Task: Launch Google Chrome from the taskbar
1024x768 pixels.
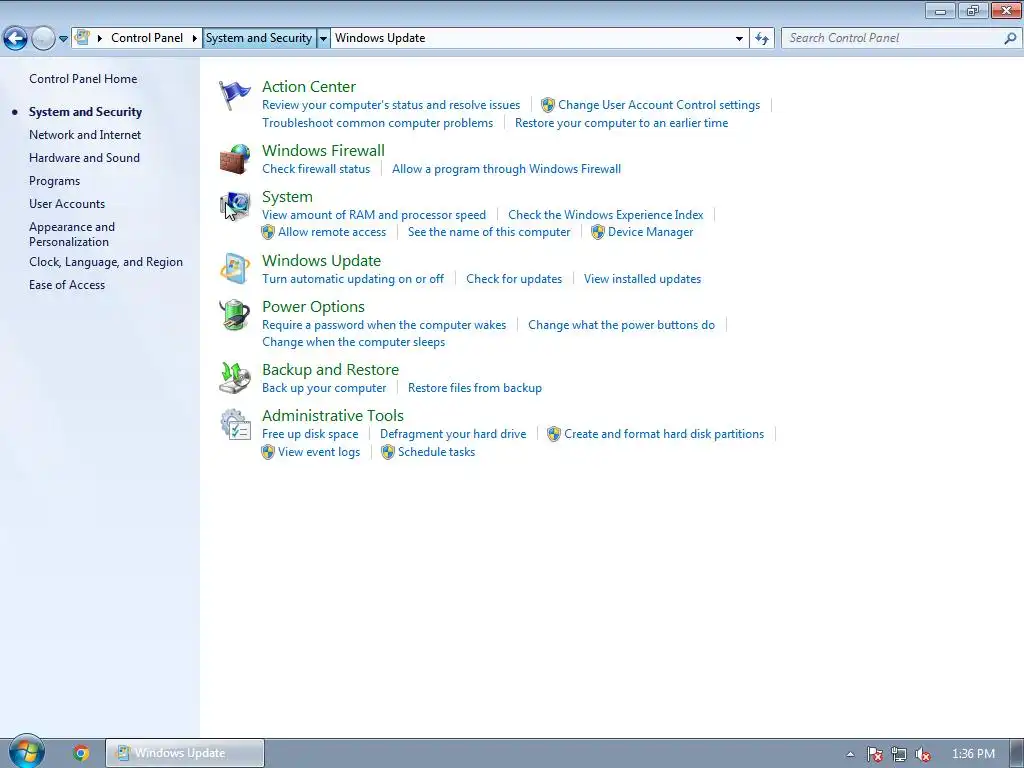Action: pyautogui.click(x=81, y=753)
